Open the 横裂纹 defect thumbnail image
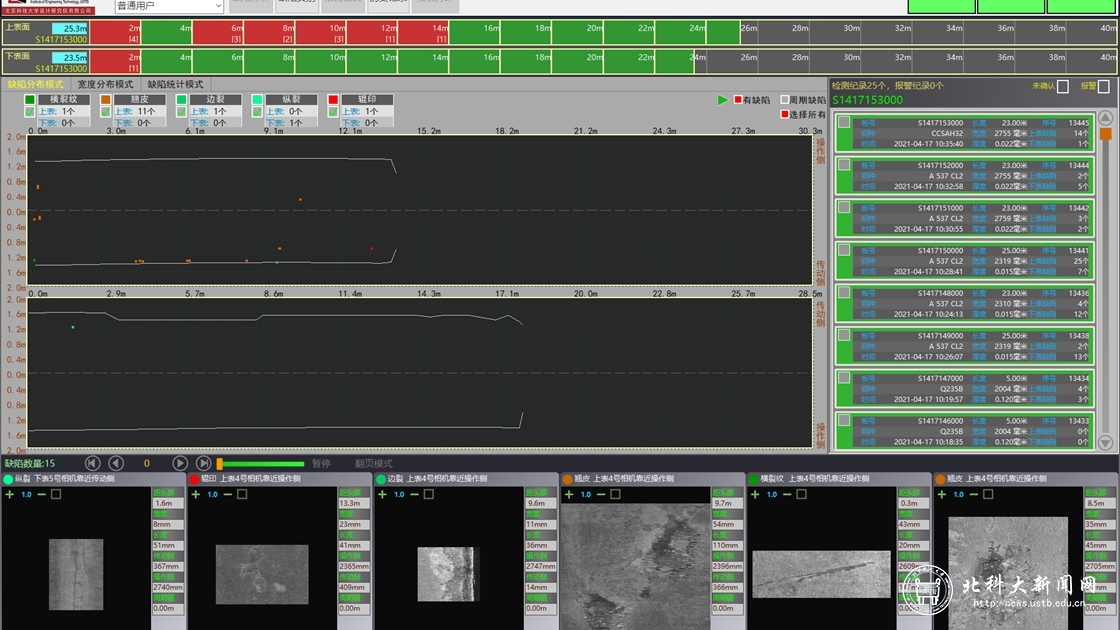 coord(821,574)
